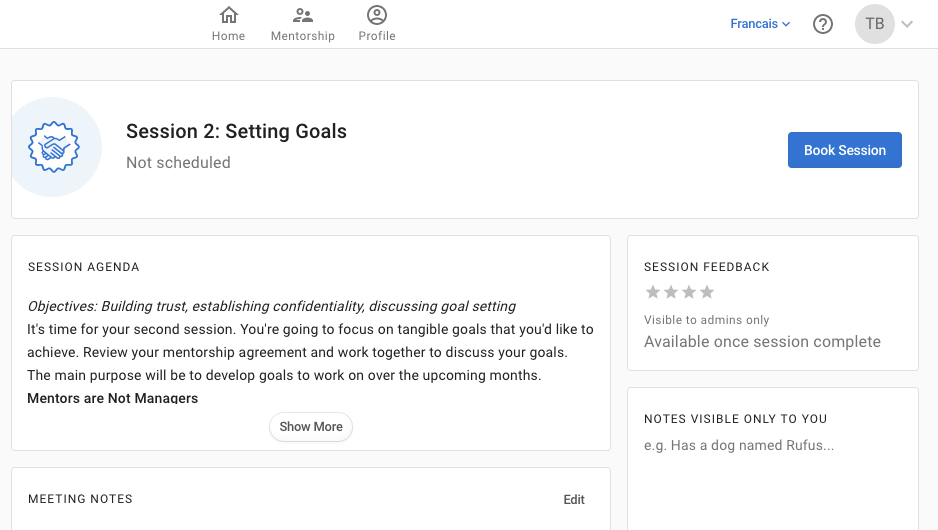Expand the account menu chevron
This screenshot has width=938, height=530.
pos(907,24)
